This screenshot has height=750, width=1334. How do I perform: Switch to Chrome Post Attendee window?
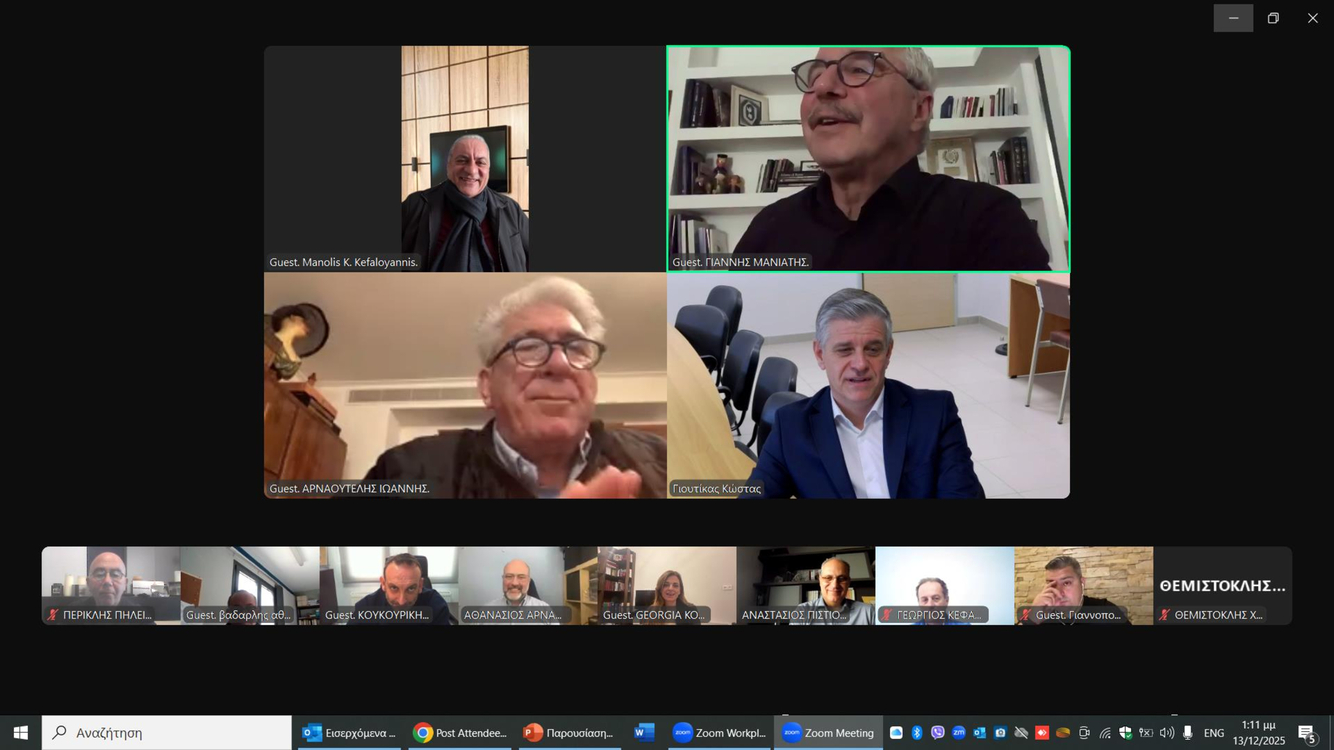[x=461, y=733]
